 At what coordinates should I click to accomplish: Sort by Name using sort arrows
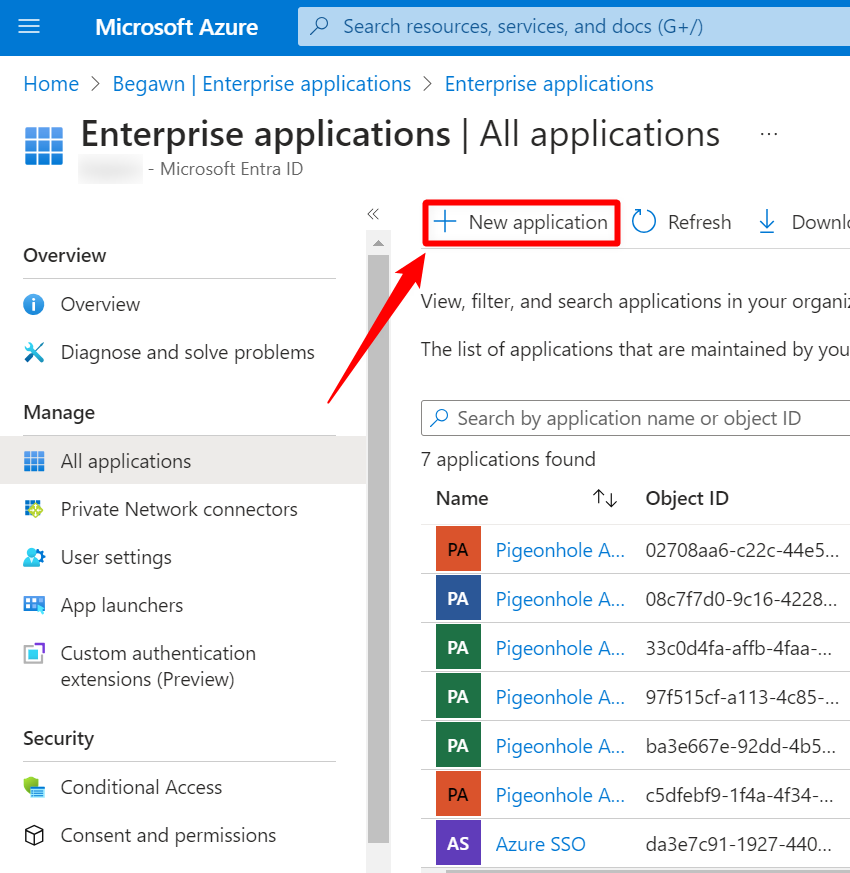point(605,498)
